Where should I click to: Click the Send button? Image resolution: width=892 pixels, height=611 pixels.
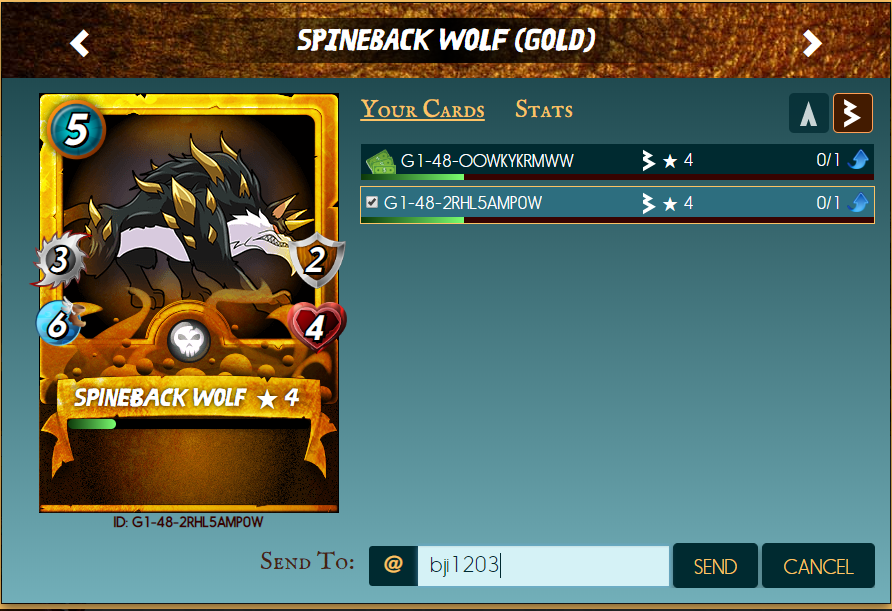pyautogui.click(x=715, y=565)
